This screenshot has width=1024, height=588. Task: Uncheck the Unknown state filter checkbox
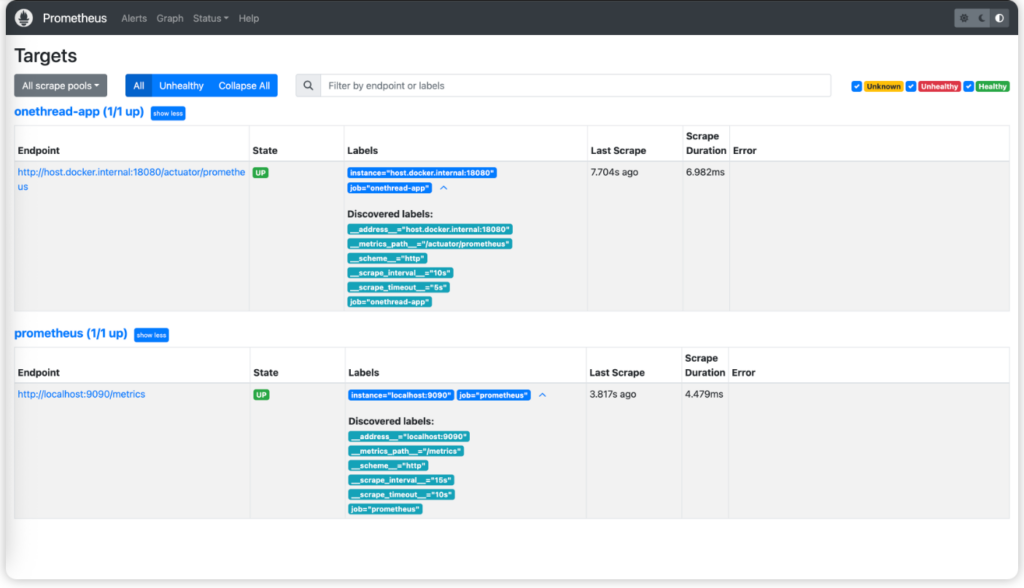(857, 87)
